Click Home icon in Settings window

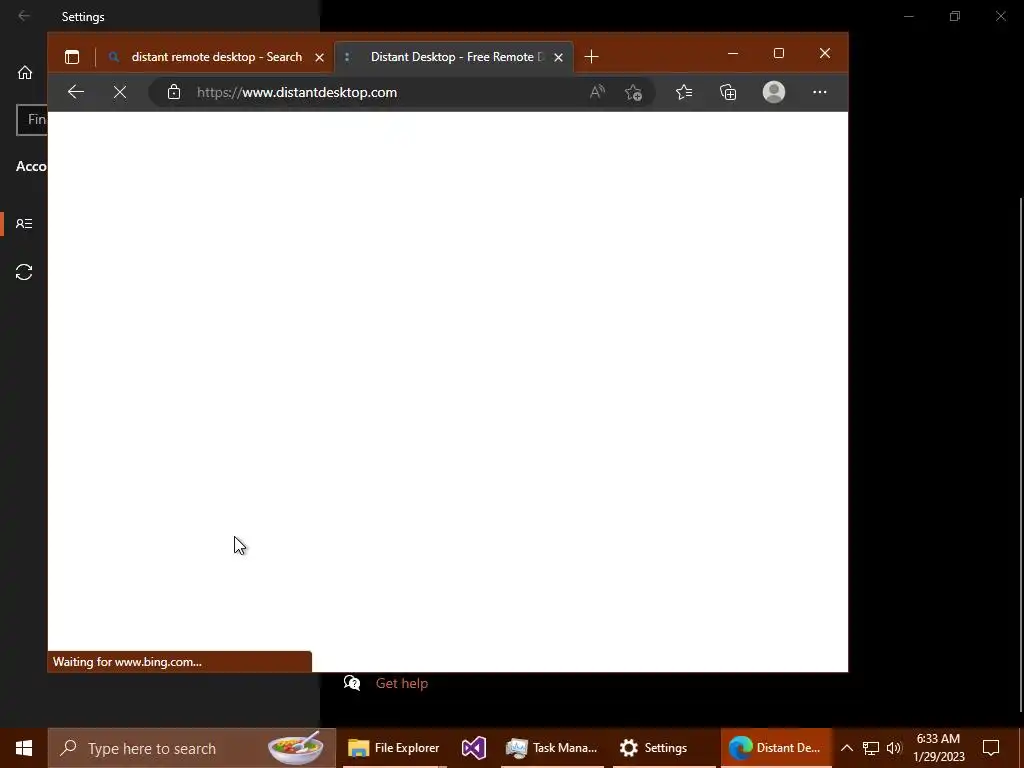(25, 72)
